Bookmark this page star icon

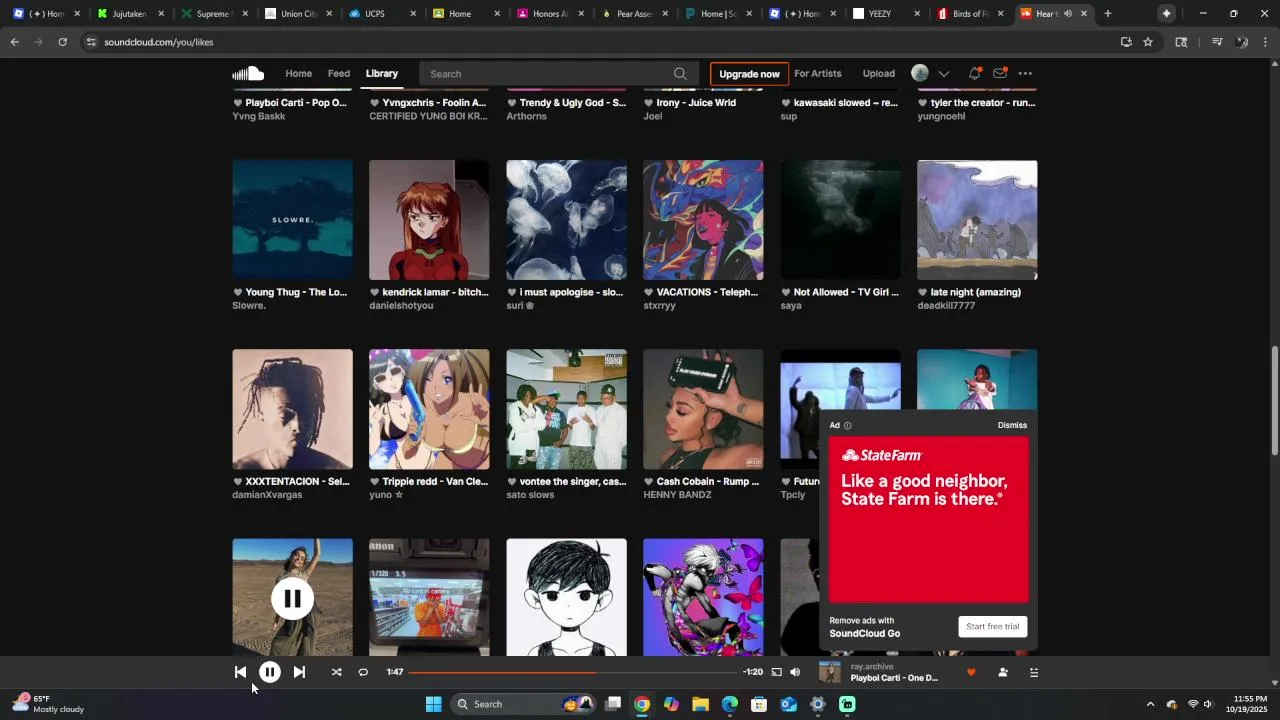1148,42
